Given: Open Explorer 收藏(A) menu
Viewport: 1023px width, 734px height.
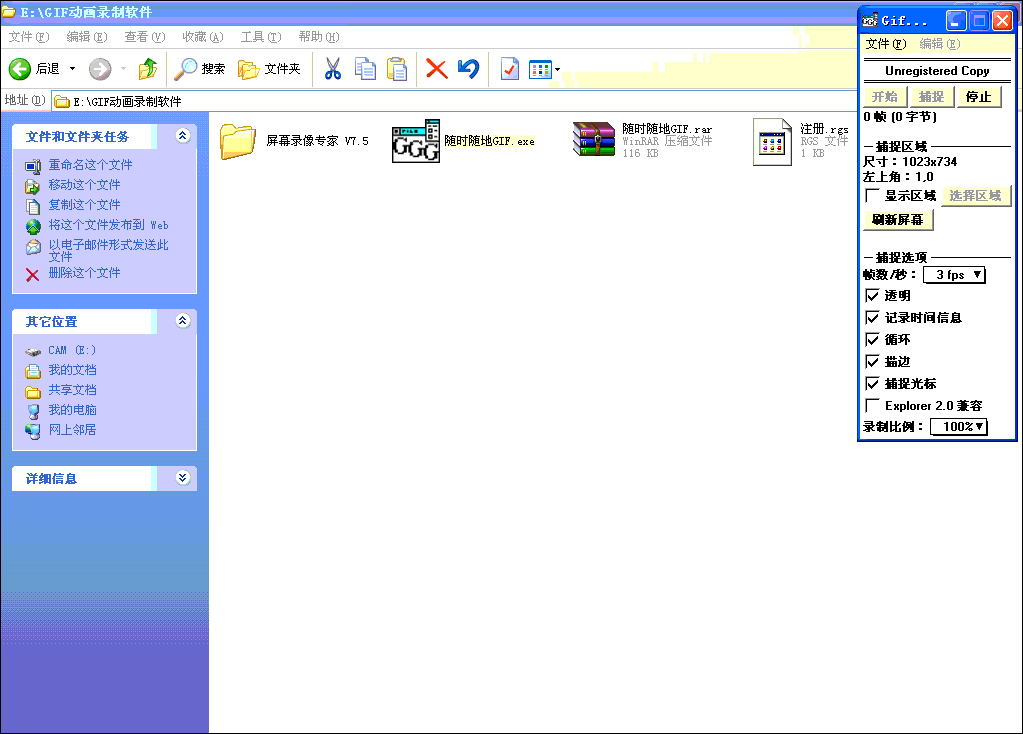Looking at the screenshot, I should tap(203, 37).
